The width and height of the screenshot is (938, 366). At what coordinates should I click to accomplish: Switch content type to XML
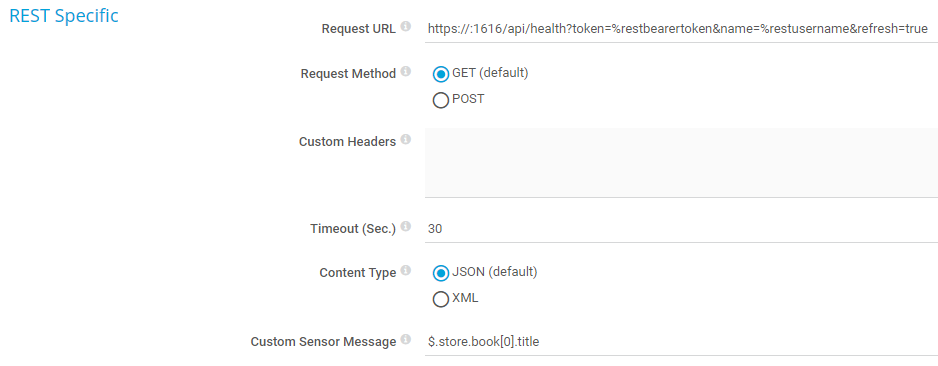(441, 299)
